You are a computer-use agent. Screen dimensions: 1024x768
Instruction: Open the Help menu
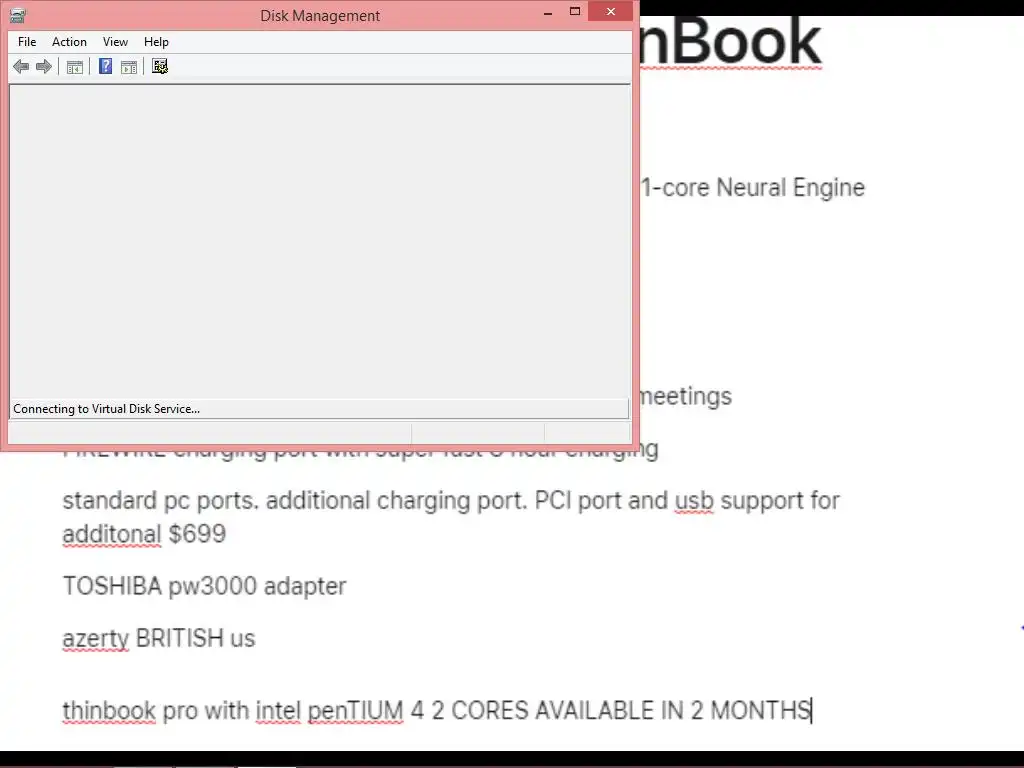click(156, 42)
